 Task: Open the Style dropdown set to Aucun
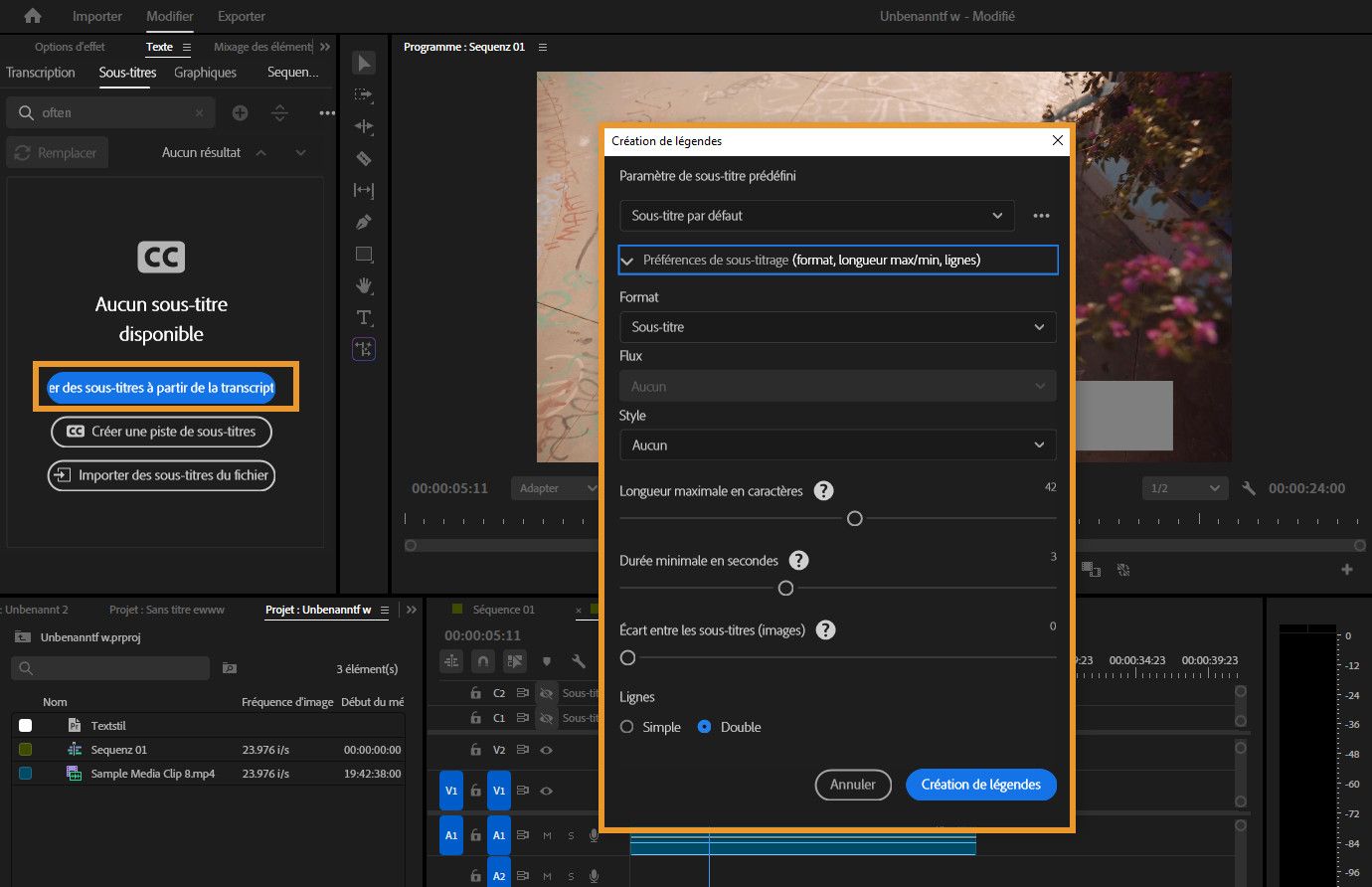click(837, 444)
